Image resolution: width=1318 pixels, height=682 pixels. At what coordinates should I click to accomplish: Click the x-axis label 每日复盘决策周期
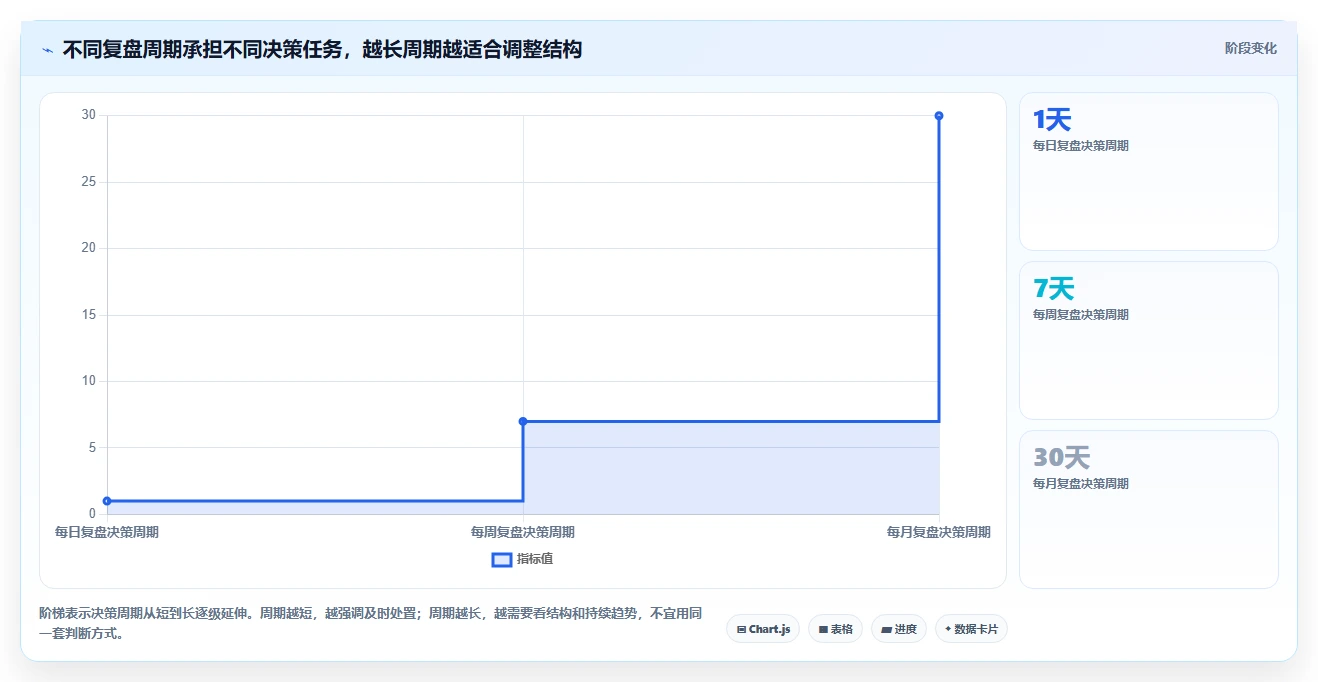[107, 532]
